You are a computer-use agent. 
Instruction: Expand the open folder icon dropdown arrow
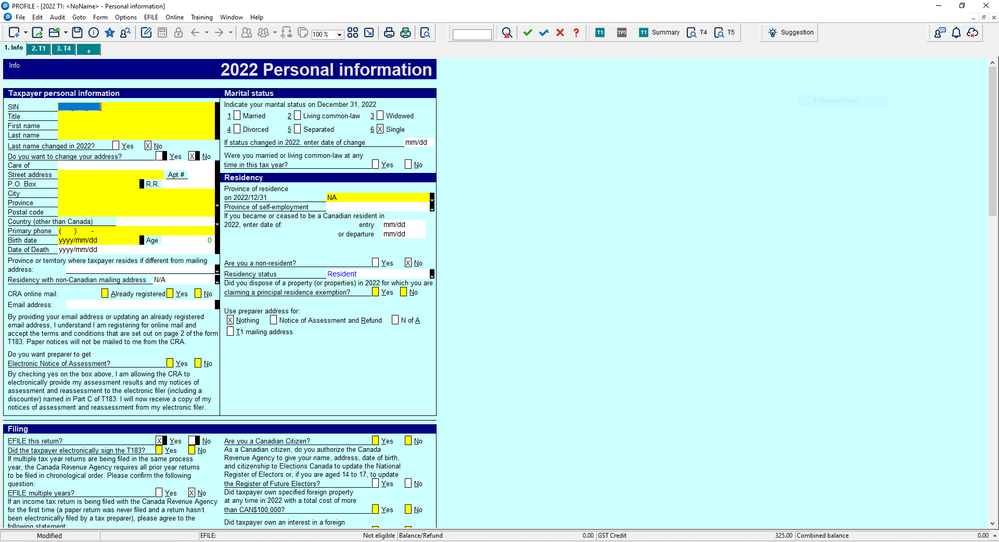pyautogui.click(x=66, y=32)
